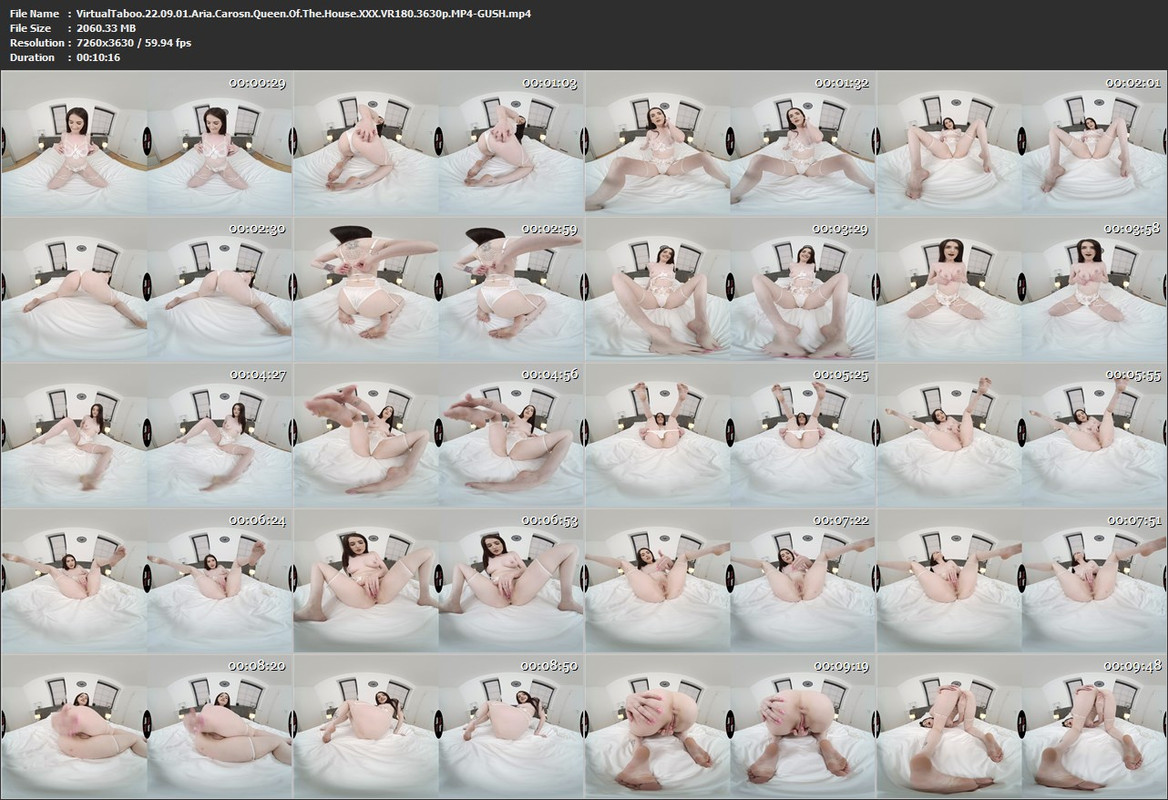
Task: Pick the frame stamped 00:05:25
Action: [731, 435]
